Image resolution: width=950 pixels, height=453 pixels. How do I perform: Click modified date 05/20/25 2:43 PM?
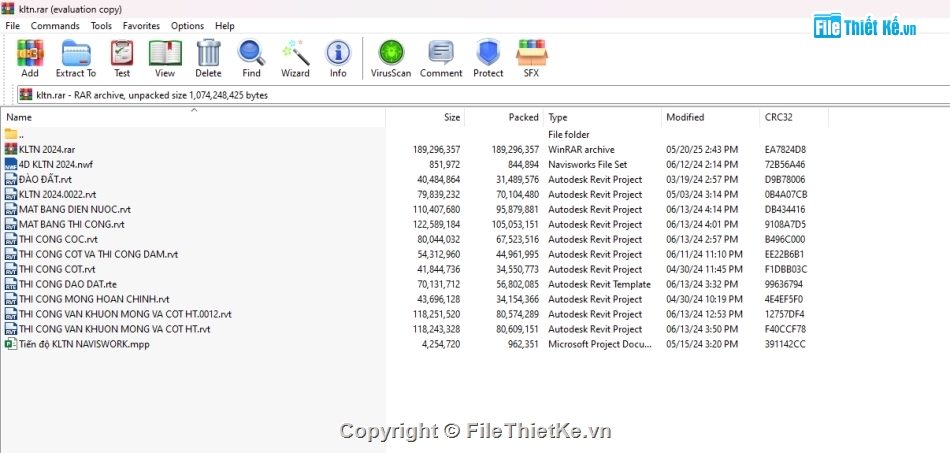(x=702, y=149)
